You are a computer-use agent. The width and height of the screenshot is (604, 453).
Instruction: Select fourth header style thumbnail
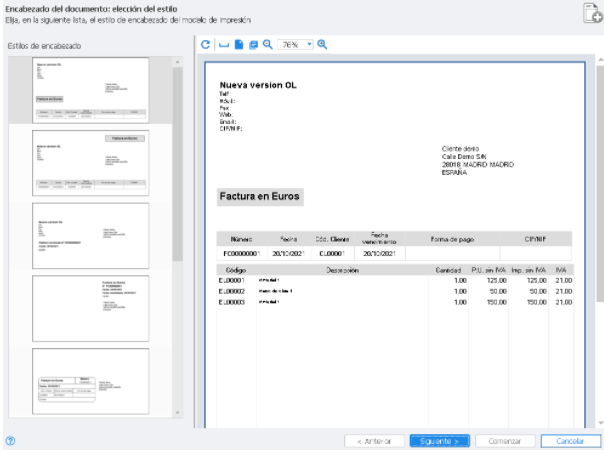click(91, 309)
